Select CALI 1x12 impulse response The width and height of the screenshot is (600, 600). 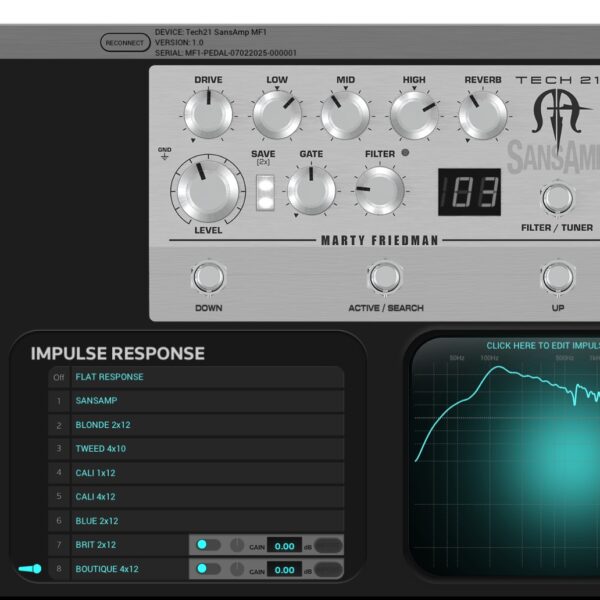(196, 473)
